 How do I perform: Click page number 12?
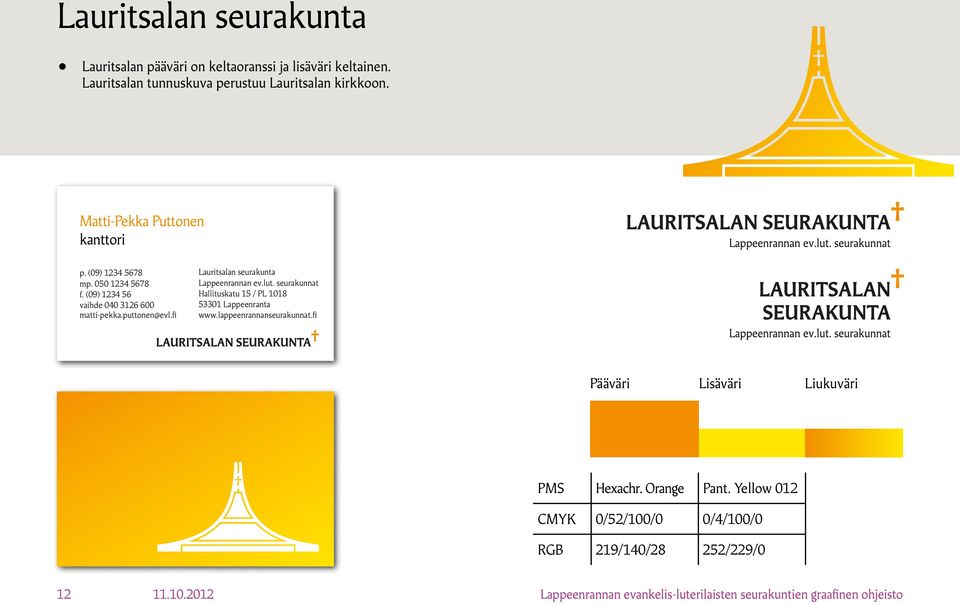(x=64, y=594)
